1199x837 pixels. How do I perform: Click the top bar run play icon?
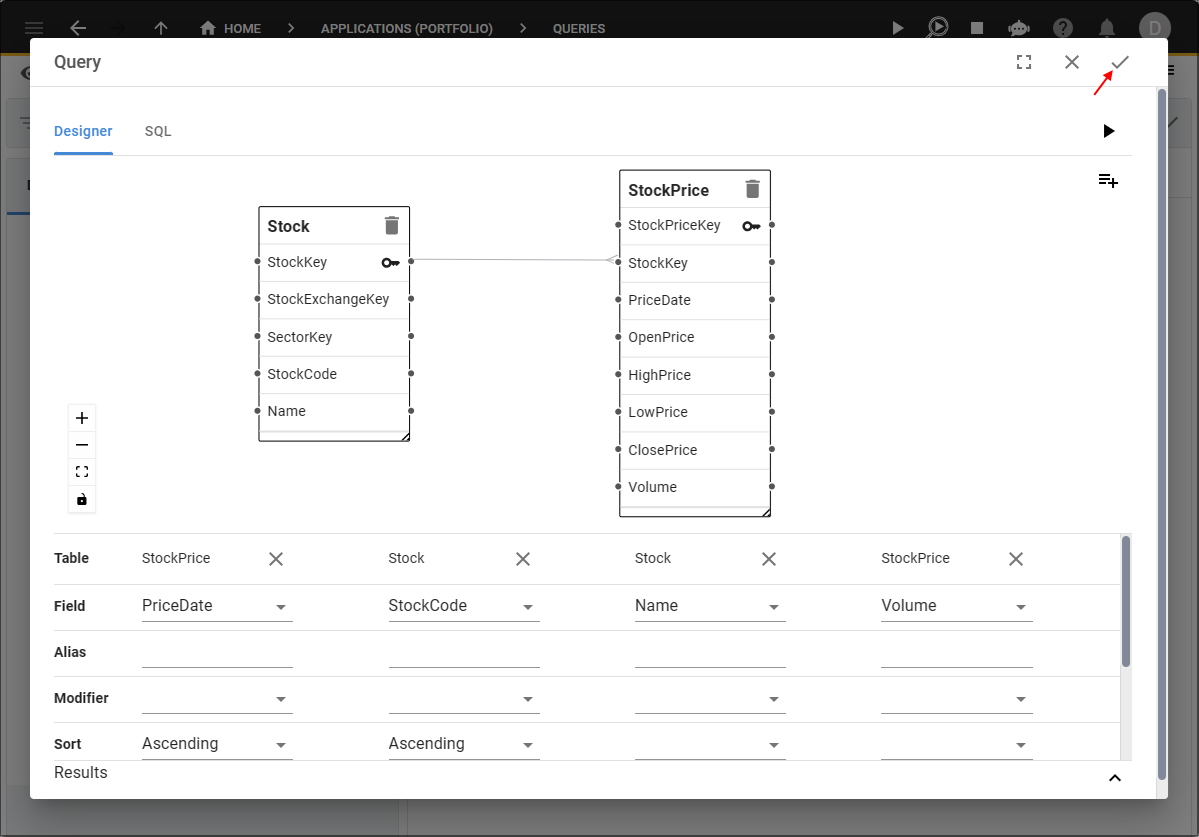[898, 28]
